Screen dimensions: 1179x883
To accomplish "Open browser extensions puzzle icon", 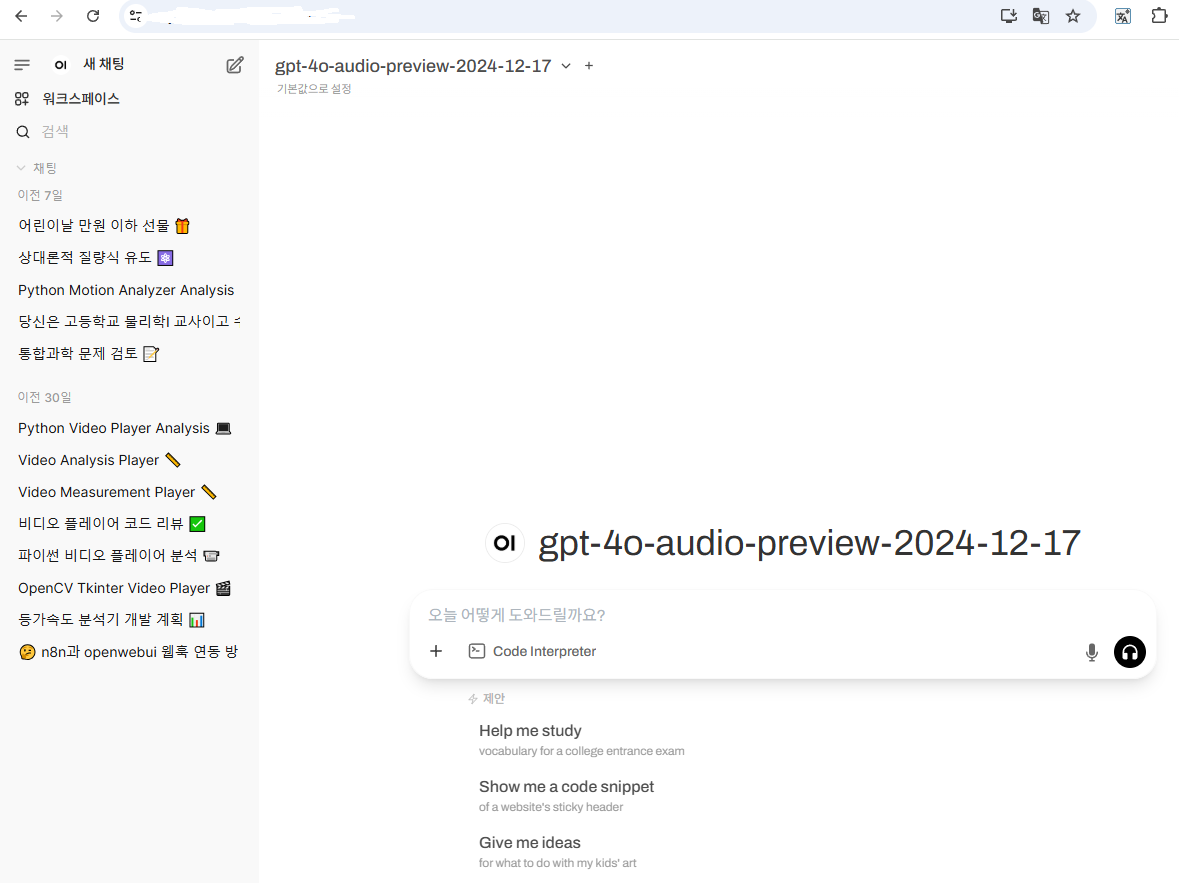I will [x=1159, y=16].
